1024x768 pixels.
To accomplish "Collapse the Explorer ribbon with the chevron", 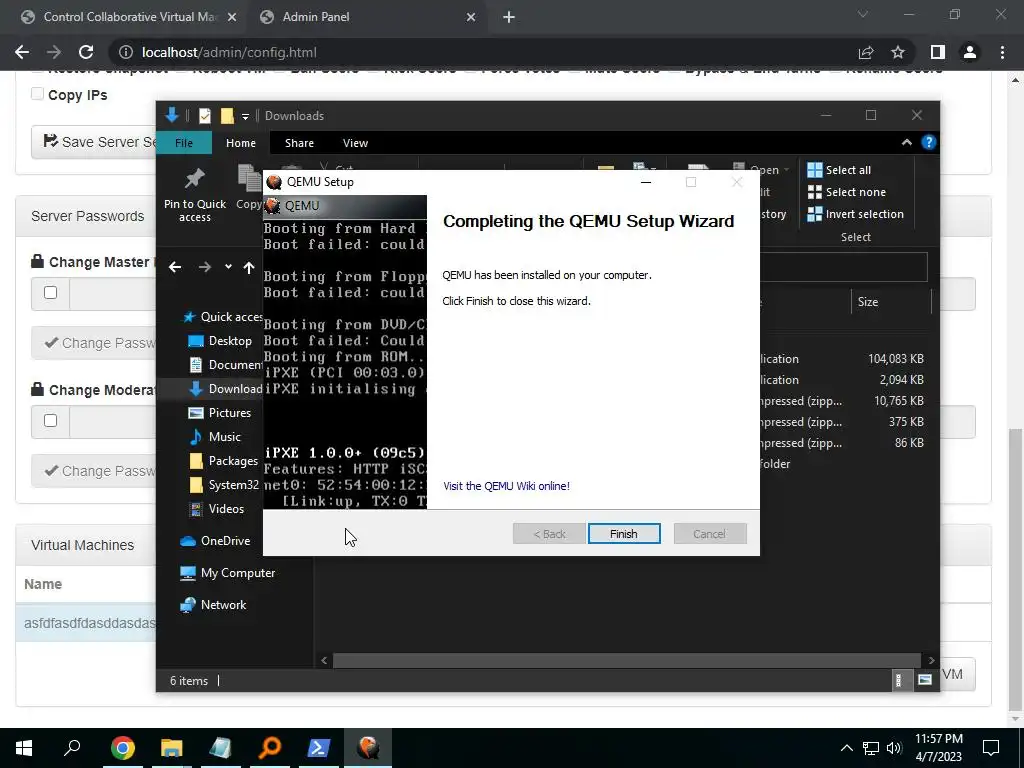I will (x=906, y=142).
